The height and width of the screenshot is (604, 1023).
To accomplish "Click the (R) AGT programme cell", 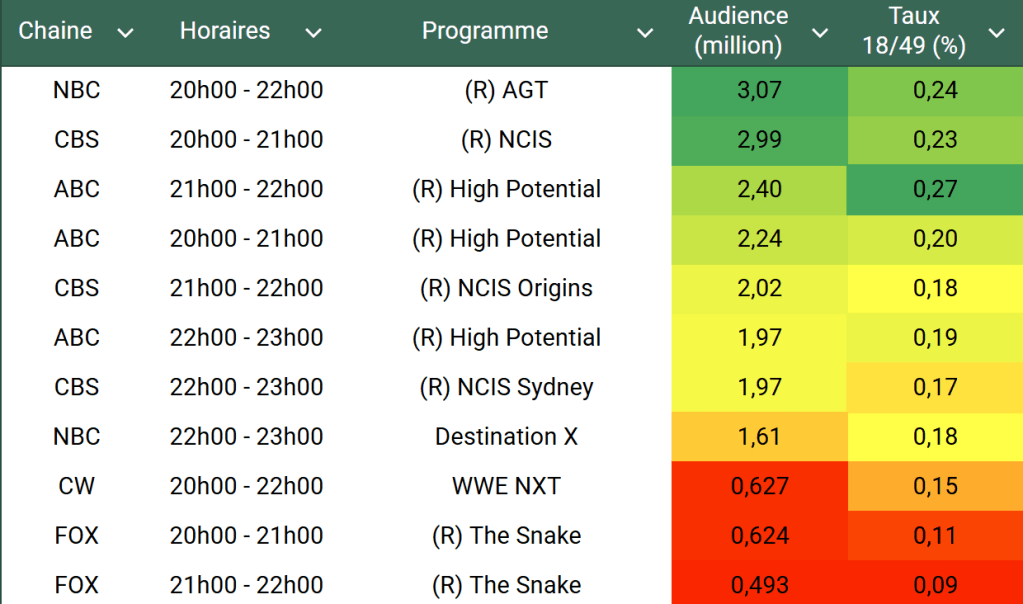I will [x=506, y=90].
